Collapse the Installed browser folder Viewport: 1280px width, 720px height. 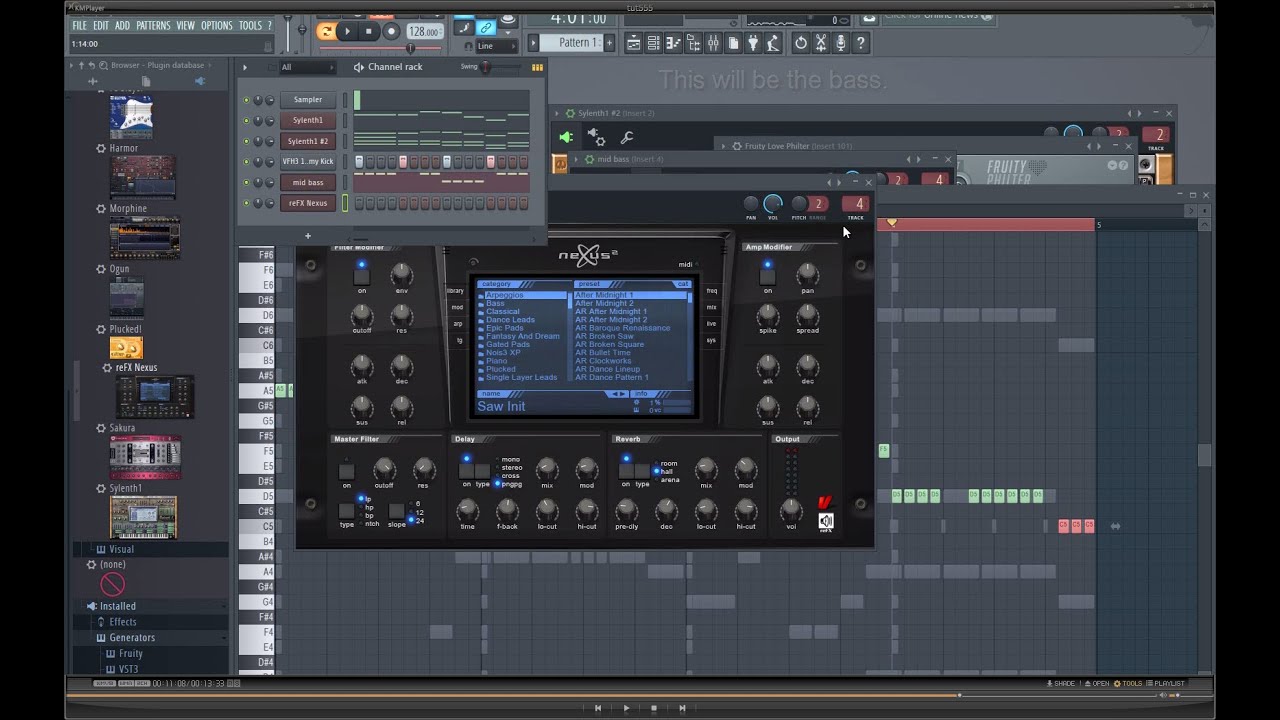(x=116, y=606)
